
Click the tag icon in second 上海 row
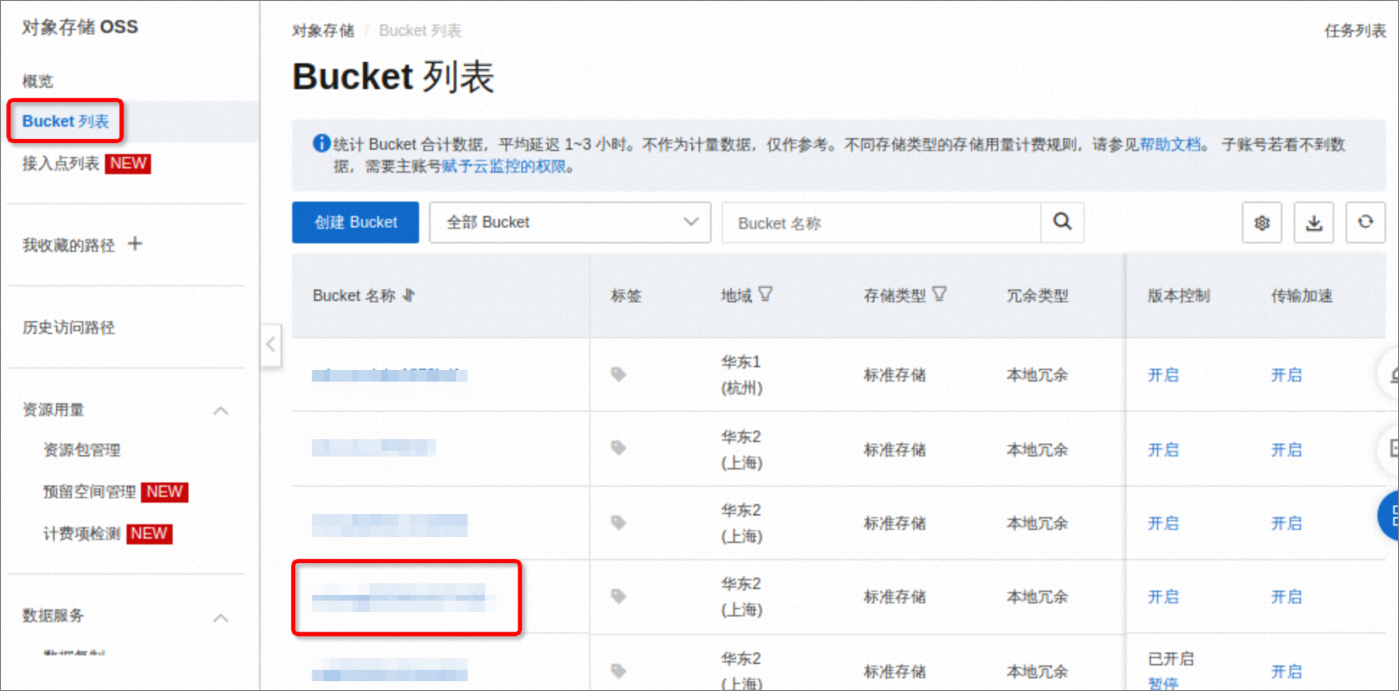(619, 523)
